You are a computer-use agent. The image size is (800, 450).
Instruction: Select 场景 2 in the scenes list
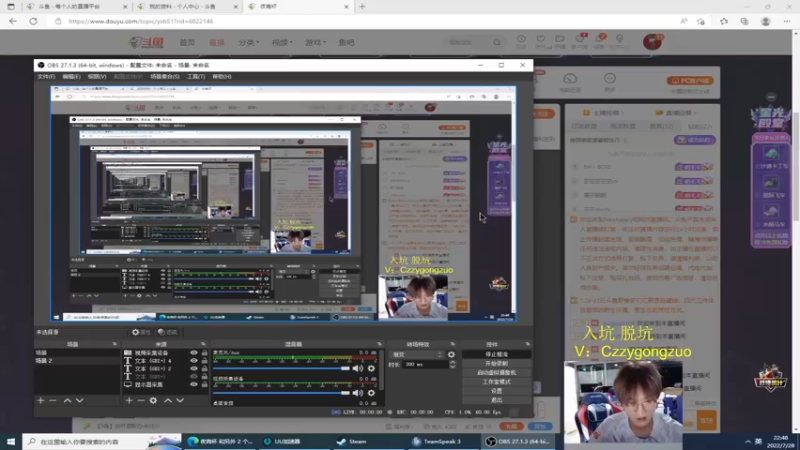pyautogui.click(x=77, y=361)
